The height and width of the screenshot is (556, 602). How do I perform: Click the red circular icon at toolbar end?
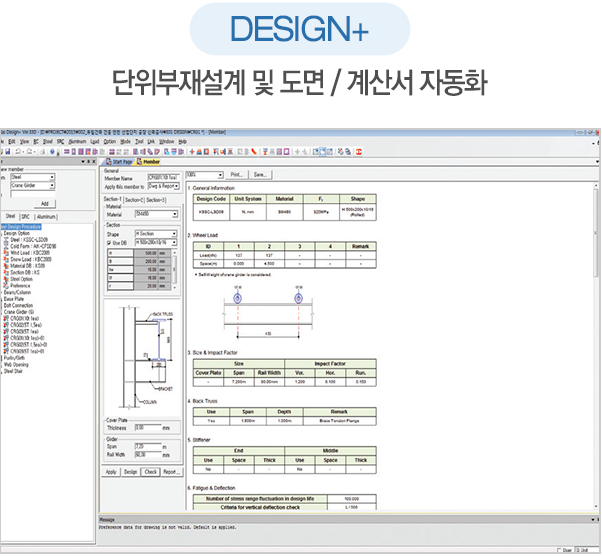pos(359,152)
